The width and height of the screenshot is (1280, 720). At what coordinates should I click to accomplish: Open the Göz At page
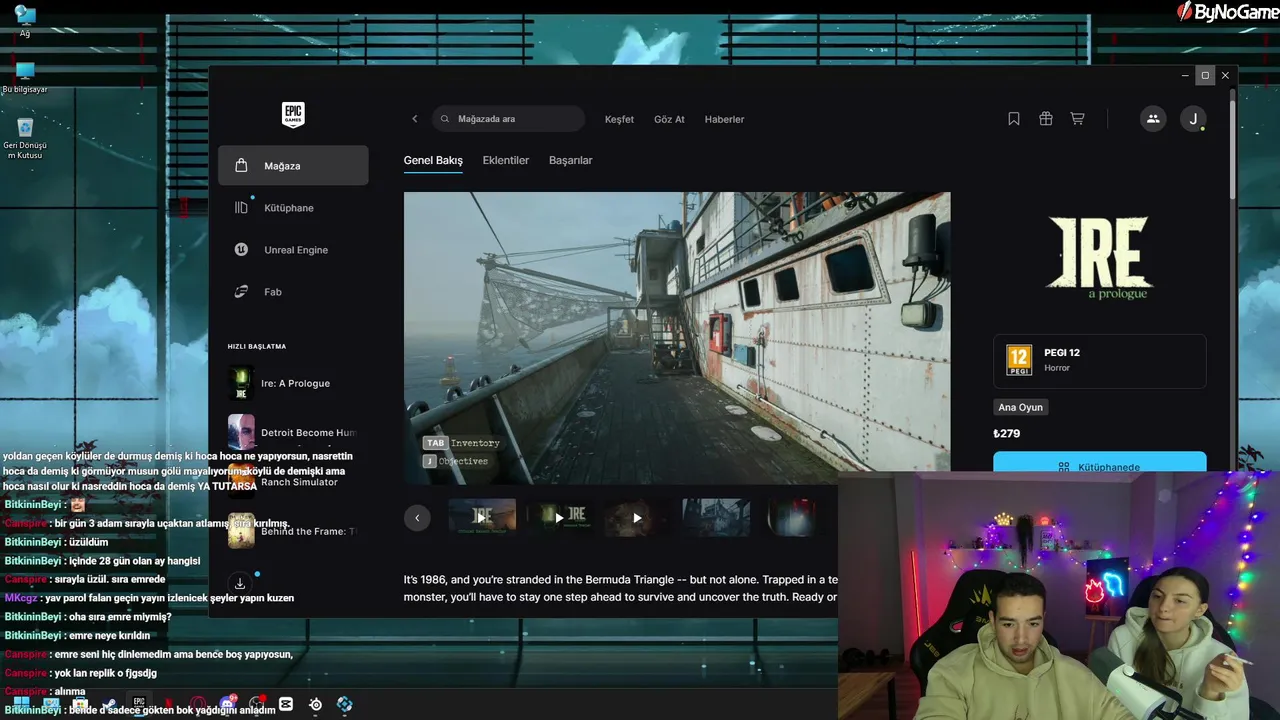click(x=669, y=119)
